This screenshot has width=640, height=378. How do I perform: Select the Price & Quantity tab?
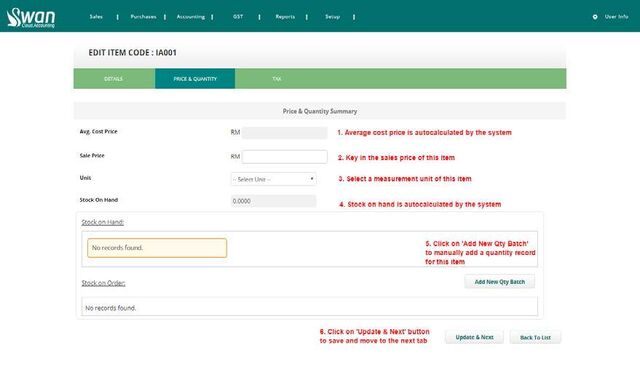[195, 79]
